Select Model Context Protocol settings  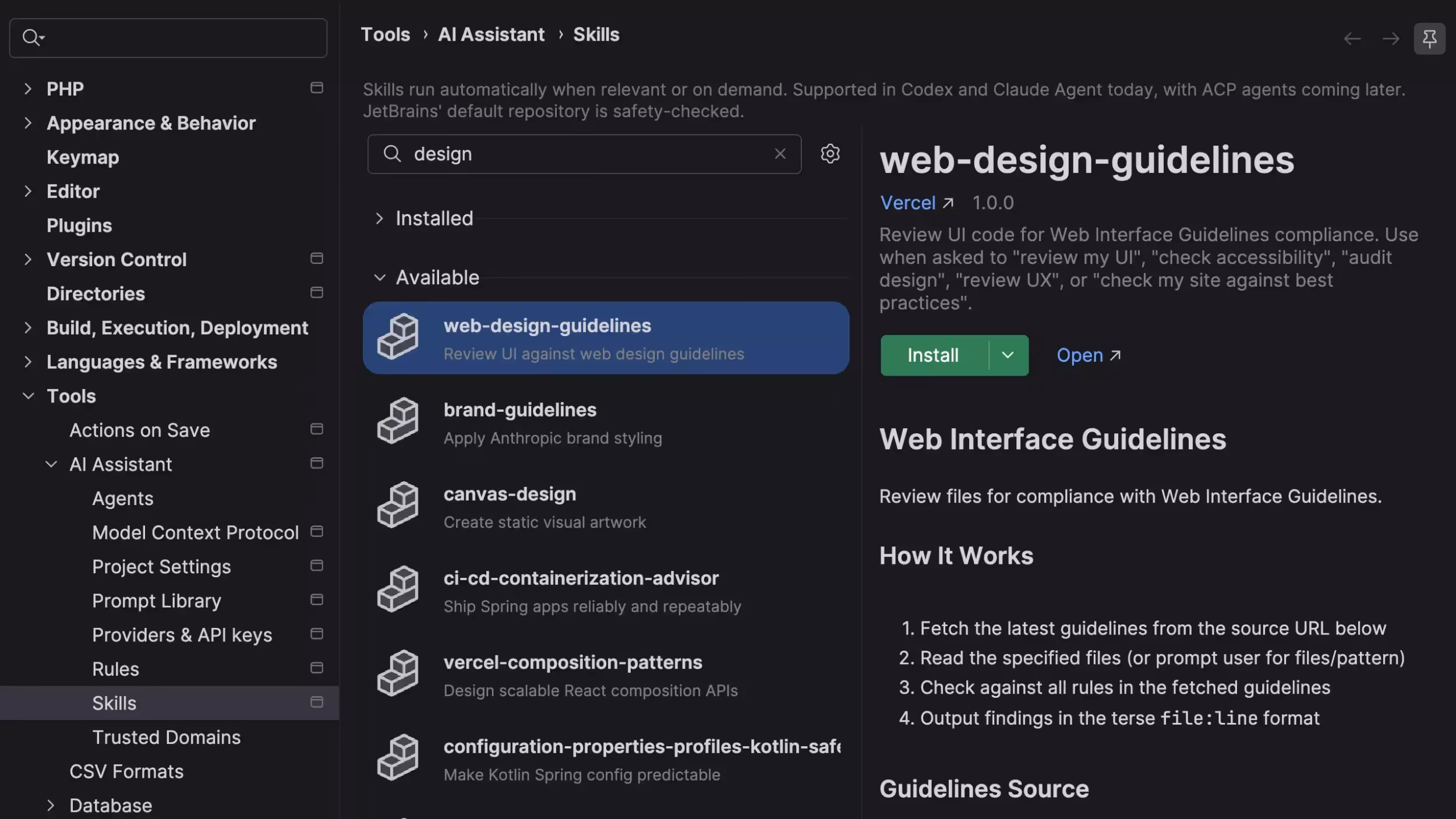(x=196, y=532)
